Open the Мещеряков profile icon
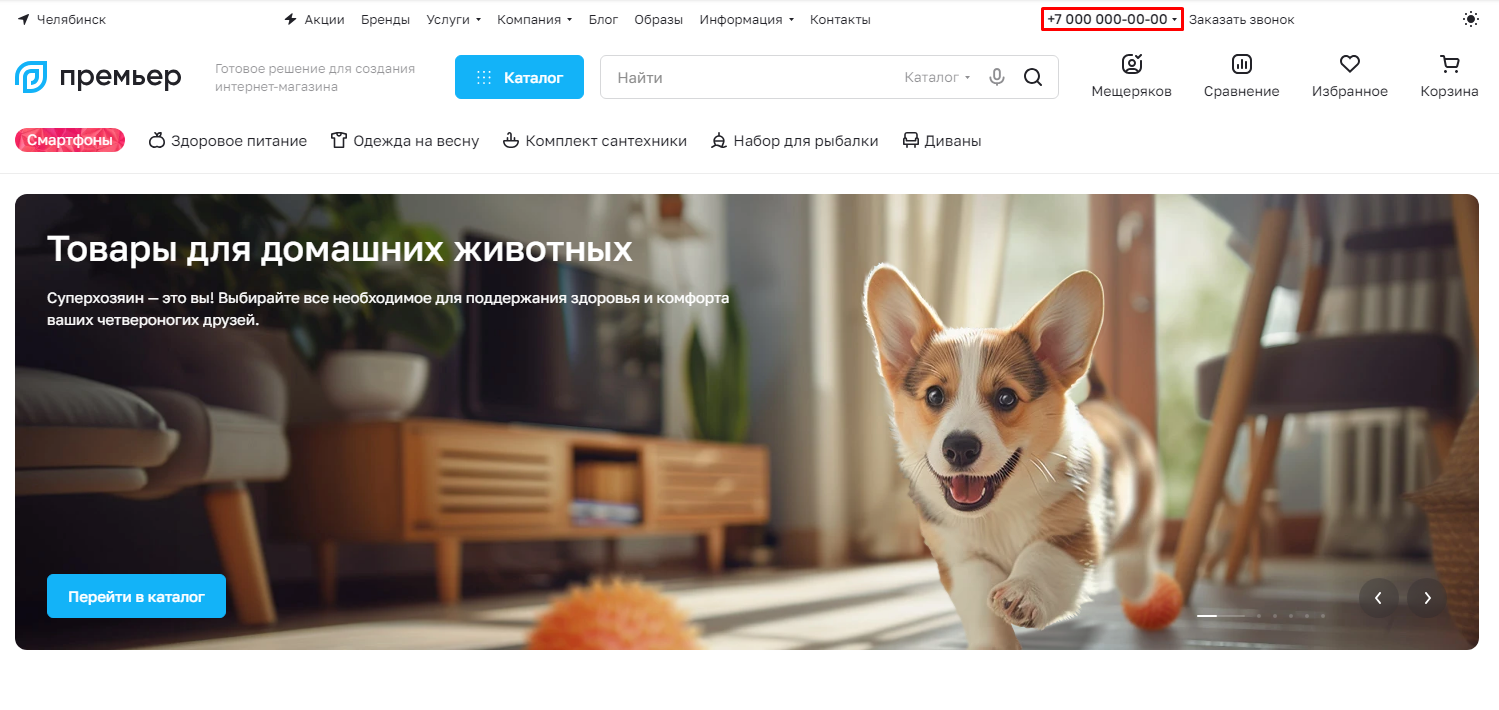 coord(1131,65)
